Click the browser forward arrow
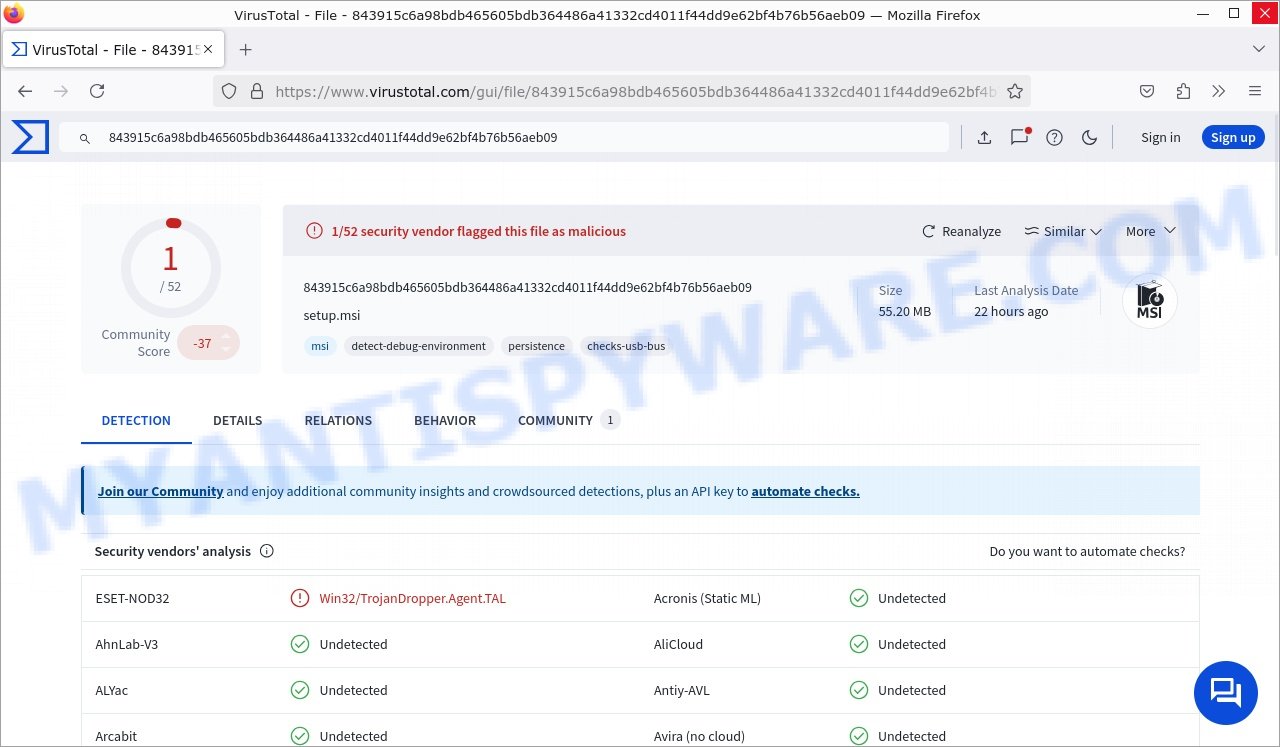 [61, 91]
